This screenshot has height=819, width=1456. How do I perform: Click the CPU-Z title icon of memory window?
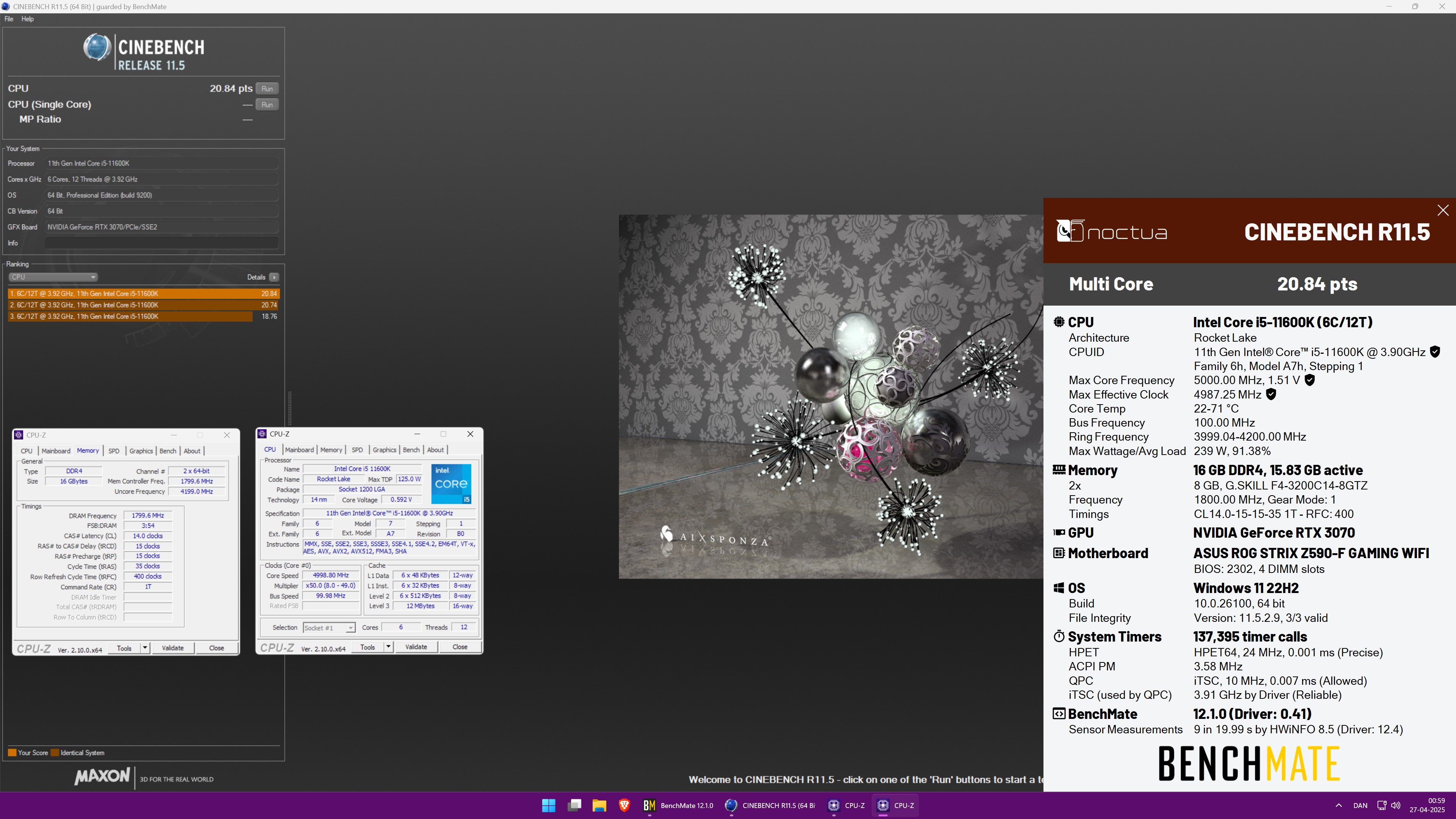click(x=19, y=435)
